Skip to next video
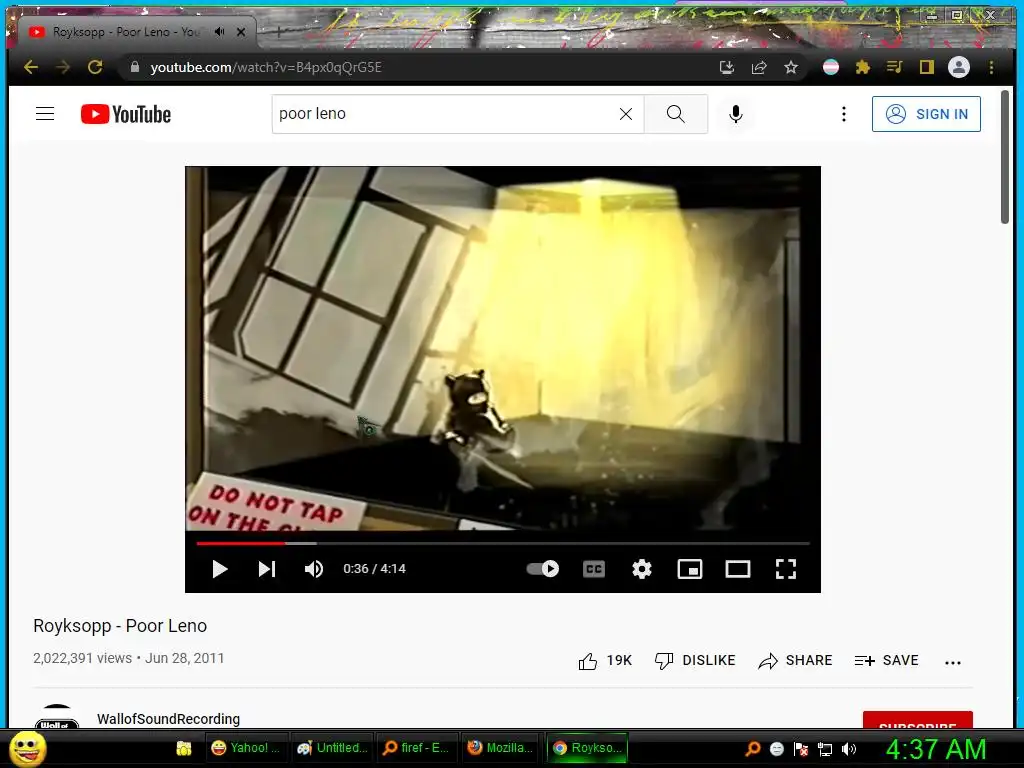Viewport: 1024px width, 768px height. click(x=266, y=569)
